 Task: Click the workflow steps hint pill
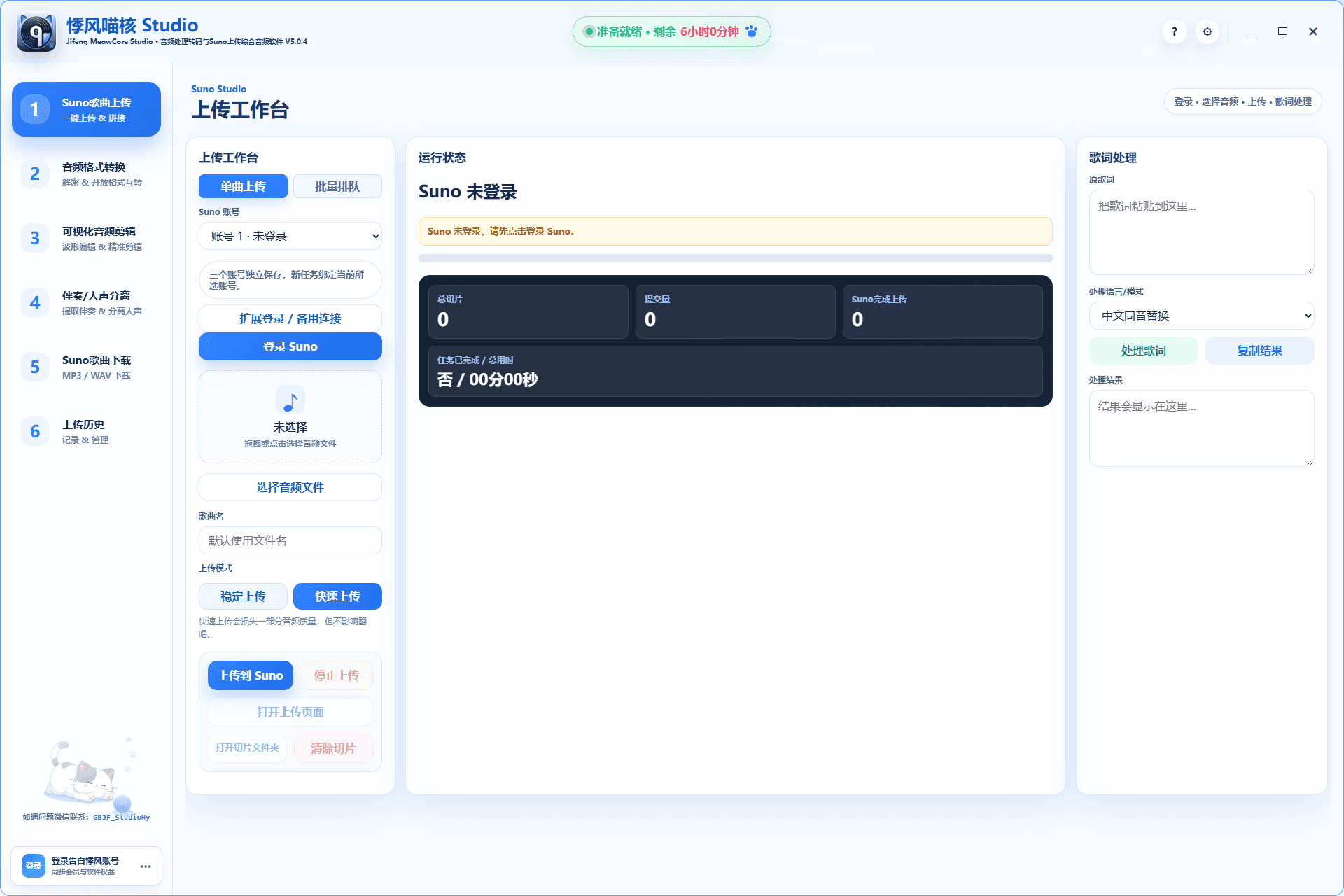1243,101
